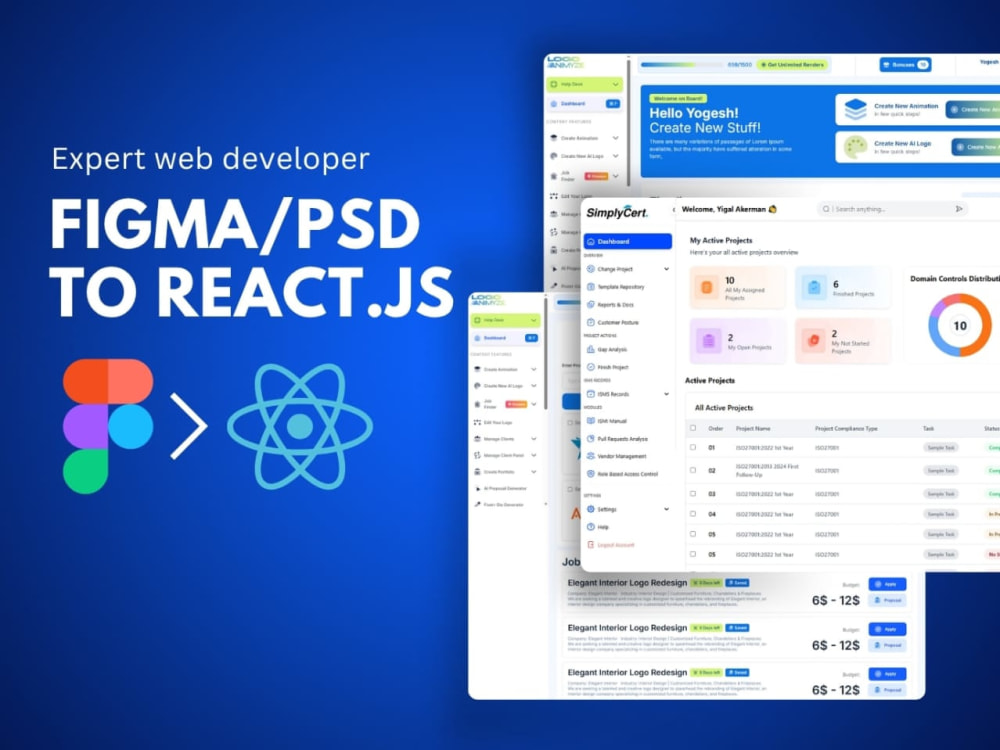Open Pull Requests Analysis pie icon

tap(591, 438)
